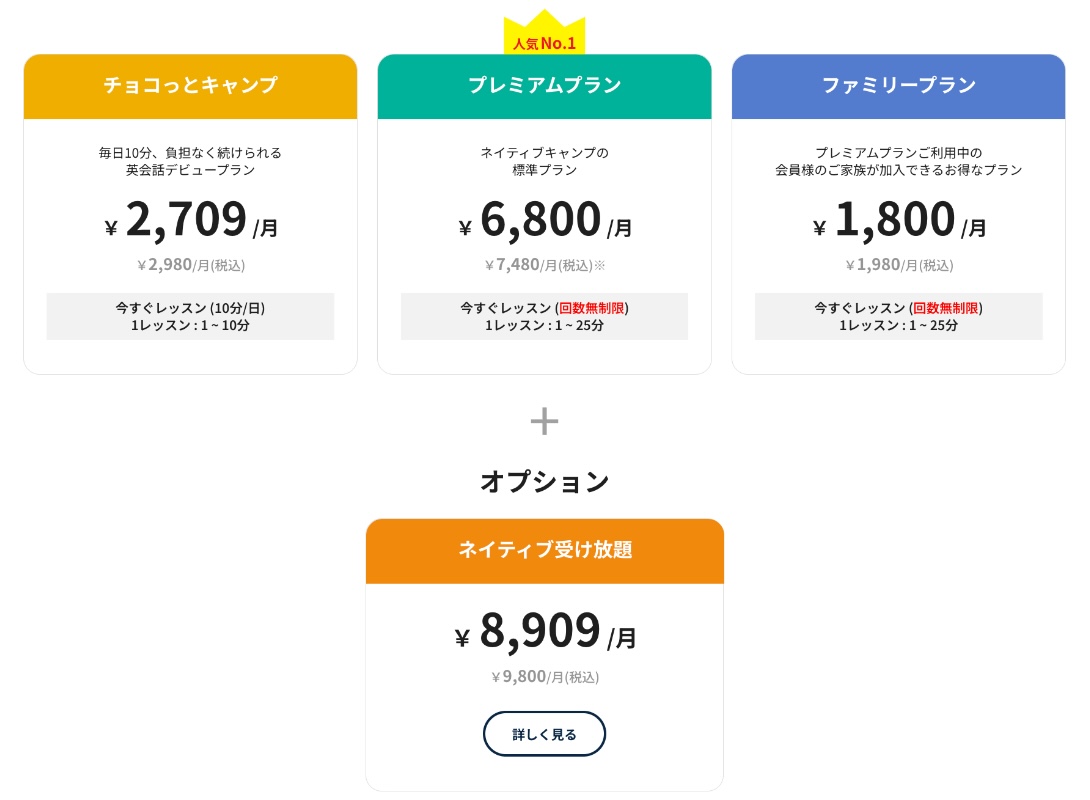
Task: Select the 今すぐレッスン (10分/日) info box
Action: tap(190, 316)
